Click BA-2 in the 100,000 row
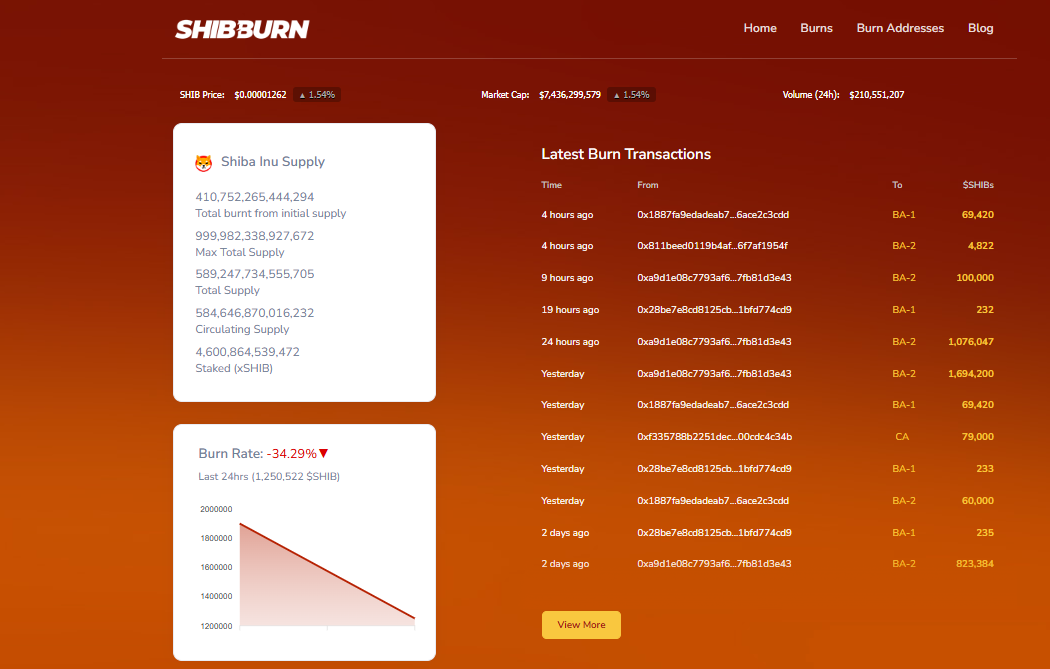Image resolution: width=1050 pixels, height=669 pixels. (x=903, y=278)
